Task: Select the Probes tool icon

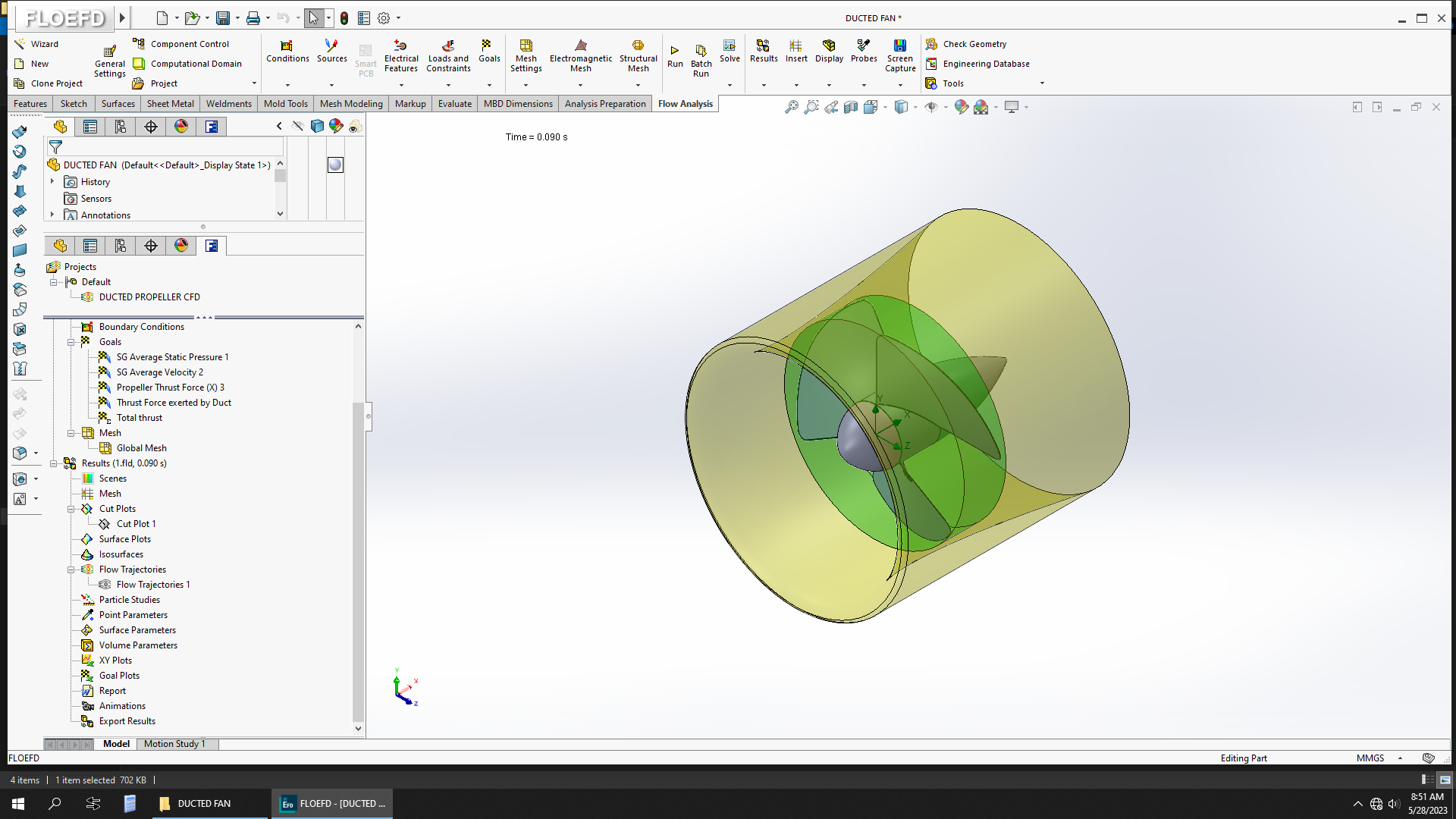Action: pos(863,45)
